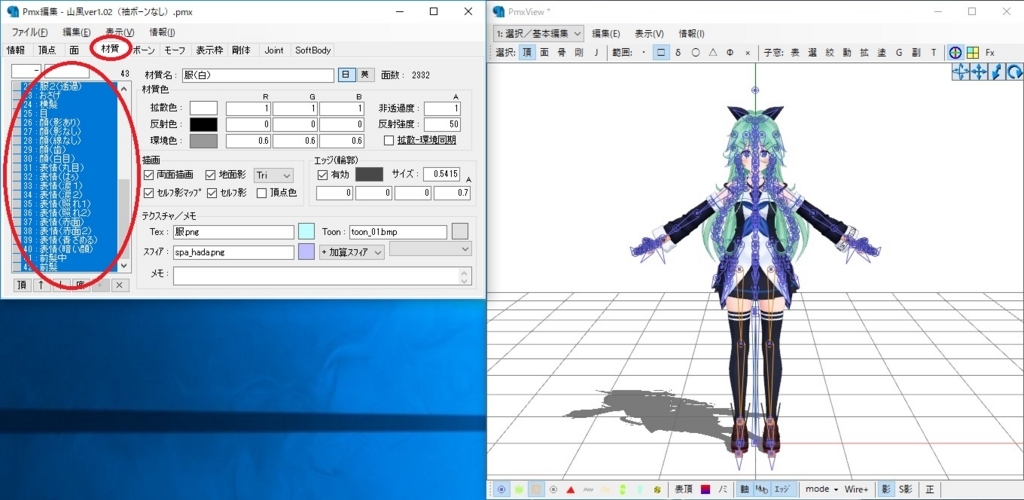Switch to the ボーン tab
1024x500 pixels.
(x=144, y=50)
